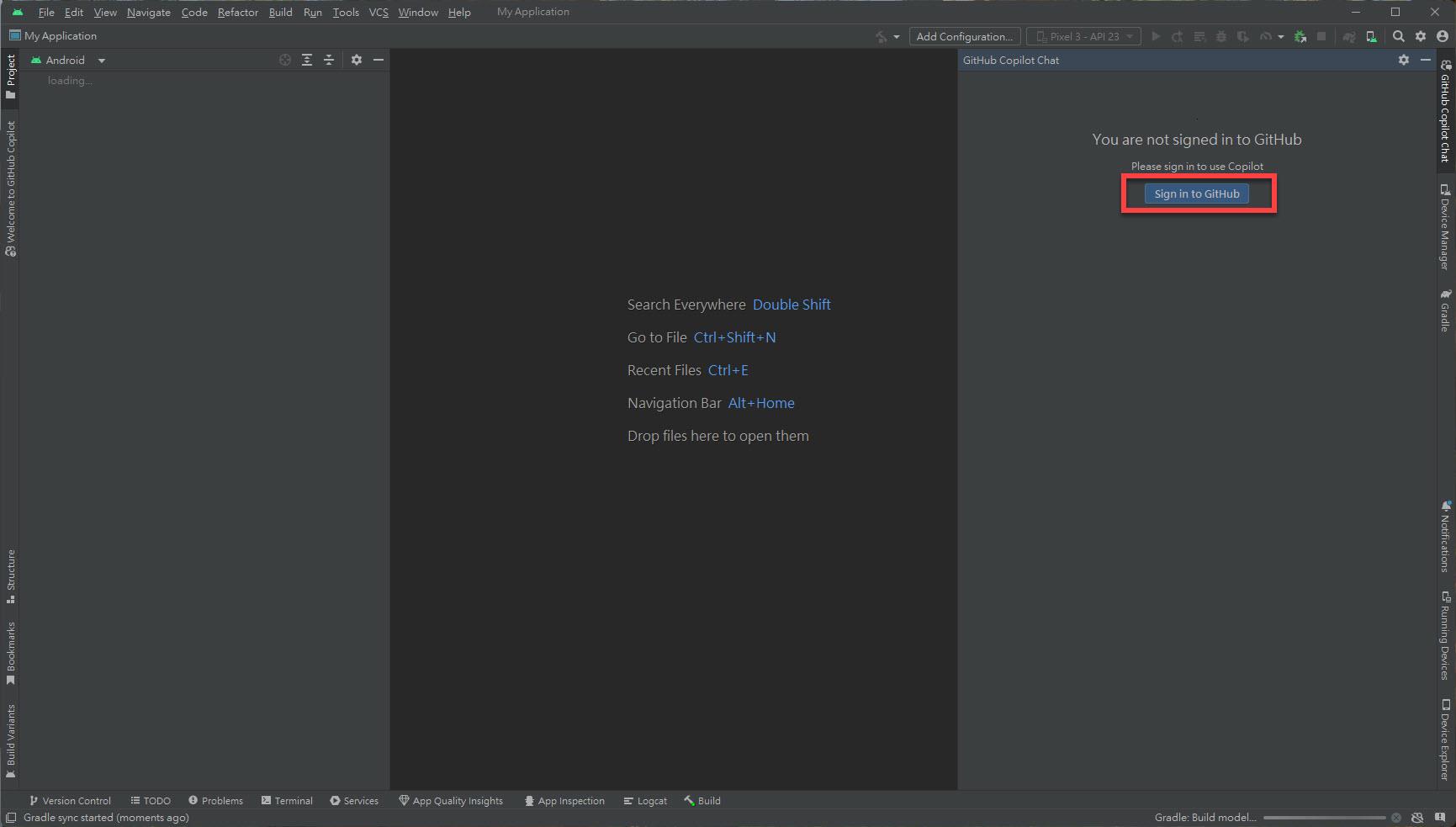Click the Gradle build progress bar
The image size is (1456, 827).
1324,818
